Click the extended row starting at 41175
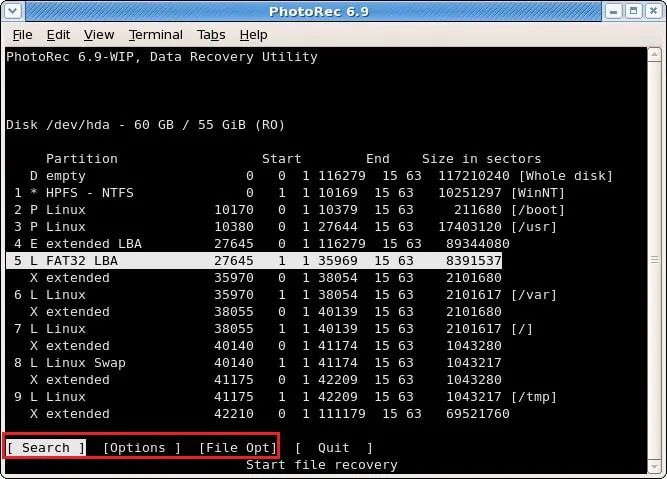This screenshot has height=479, width=667. point(266,380)
